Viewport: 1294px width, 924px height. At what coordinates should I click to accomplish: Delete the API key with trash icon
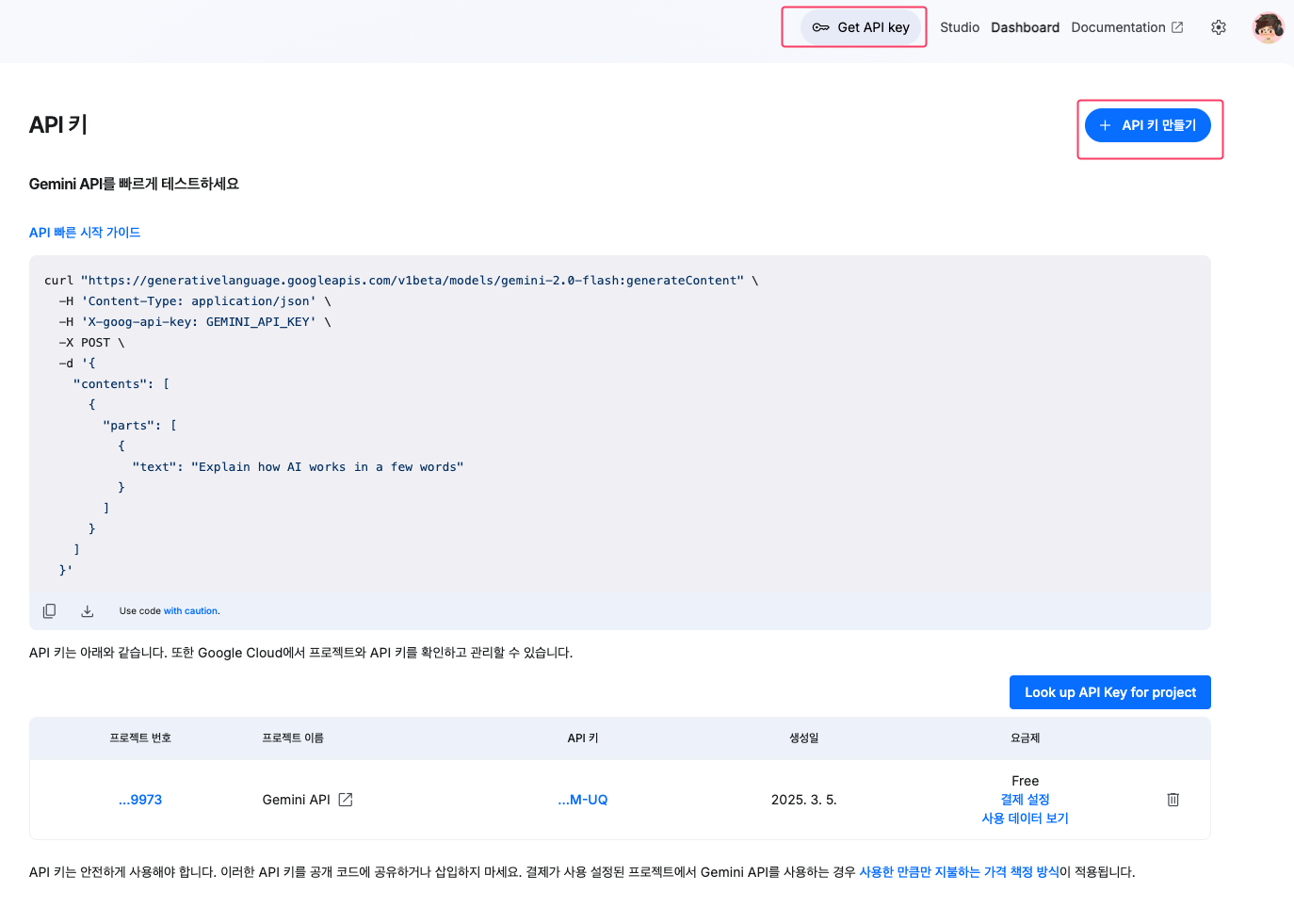click(x=1173, y=800)
